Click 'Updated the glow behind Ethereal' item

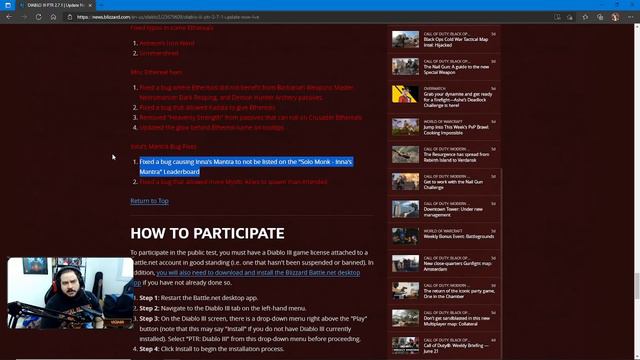coord(211,127)
